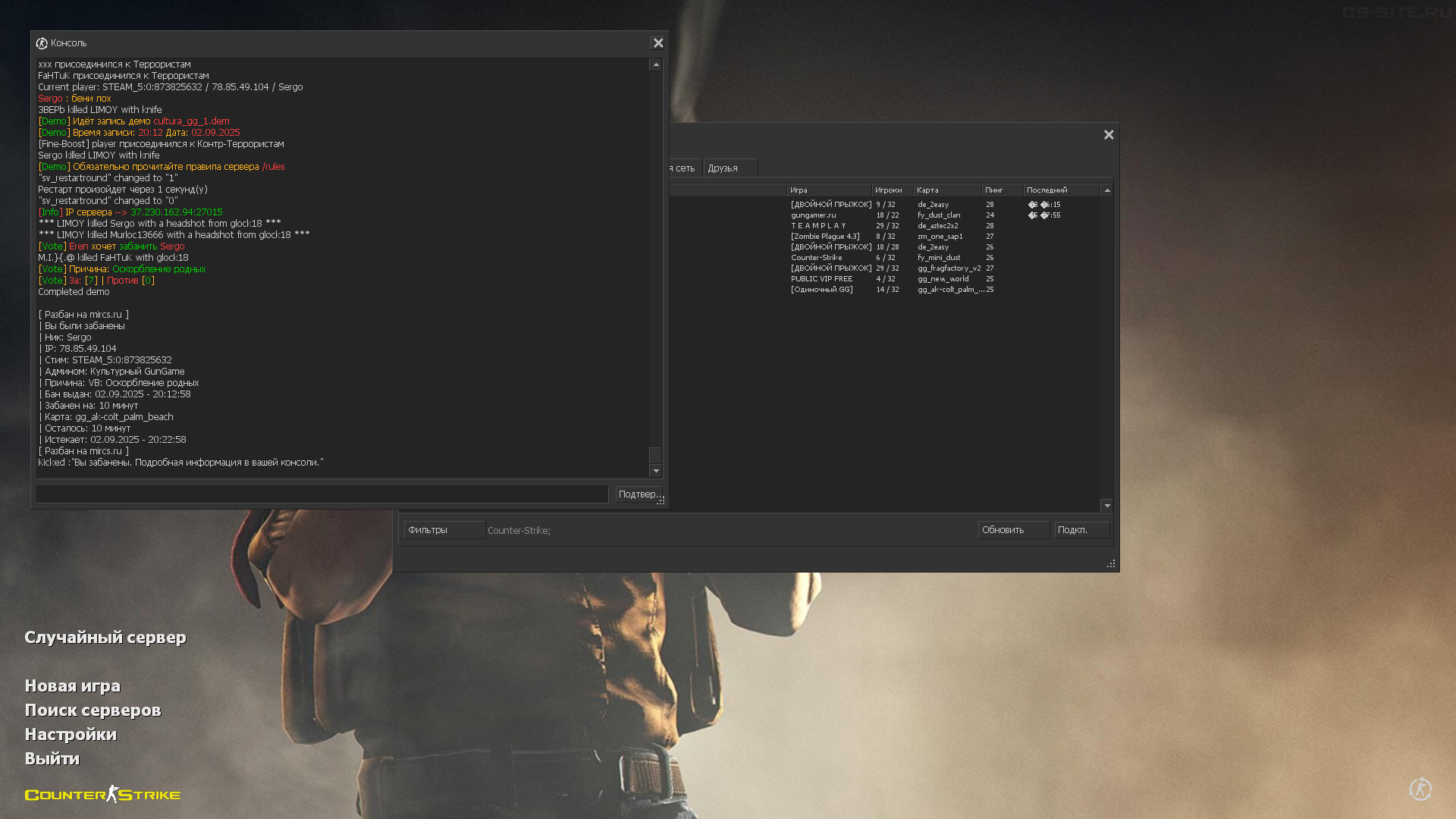Click the Steam logo bottom right

(1420, 789)
